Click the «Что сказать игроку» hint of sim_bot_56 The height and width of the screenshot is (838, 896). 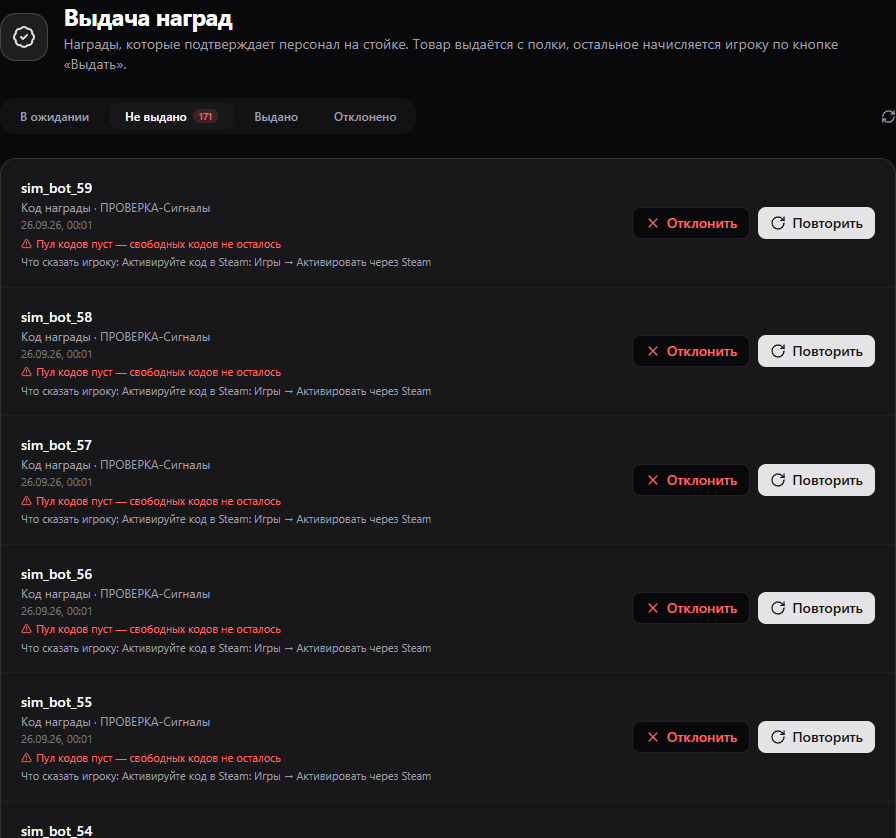[x=226, y=649]
